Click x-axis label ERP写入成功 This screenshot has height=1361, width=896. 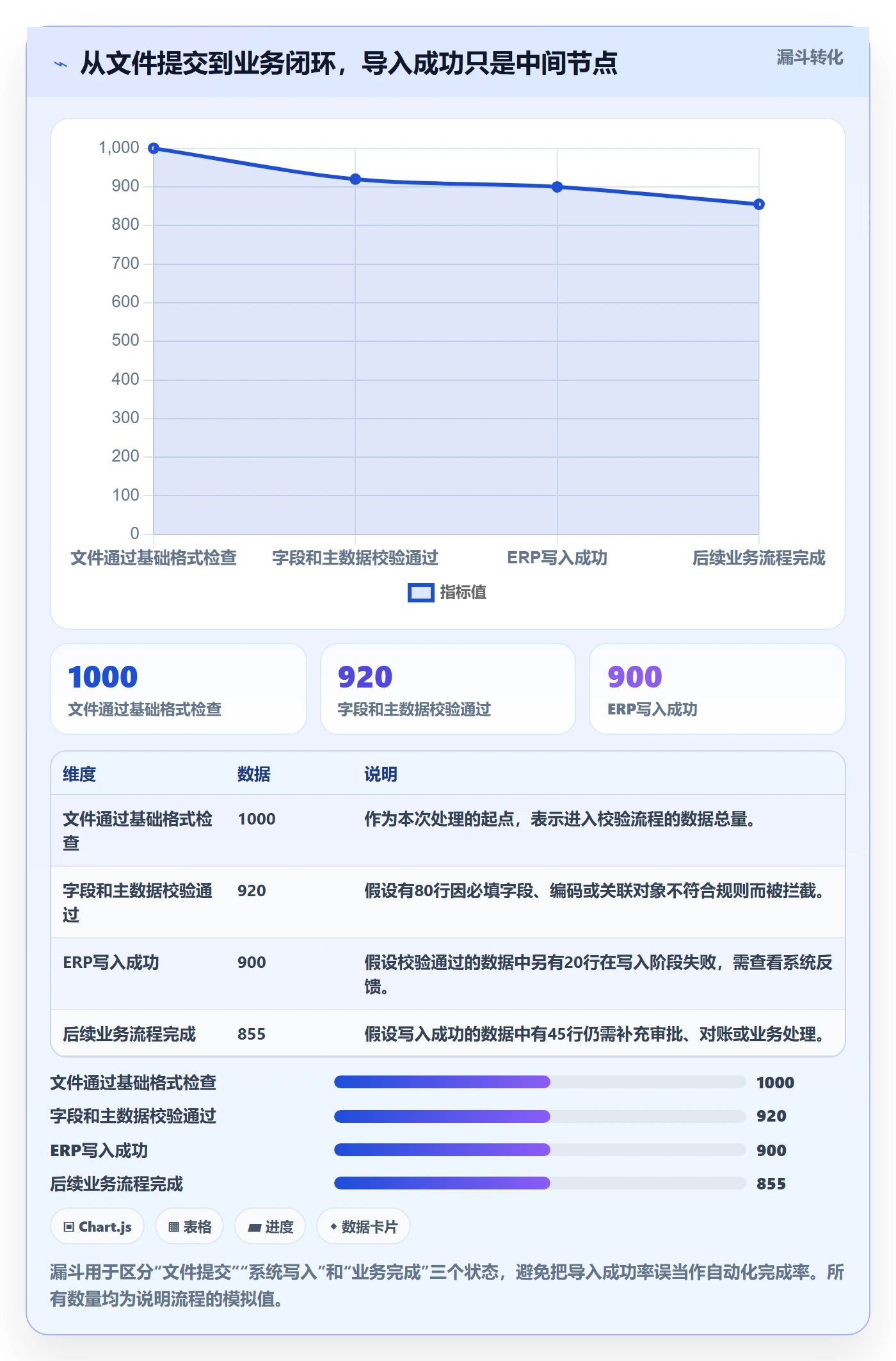(x=557, y=558)
